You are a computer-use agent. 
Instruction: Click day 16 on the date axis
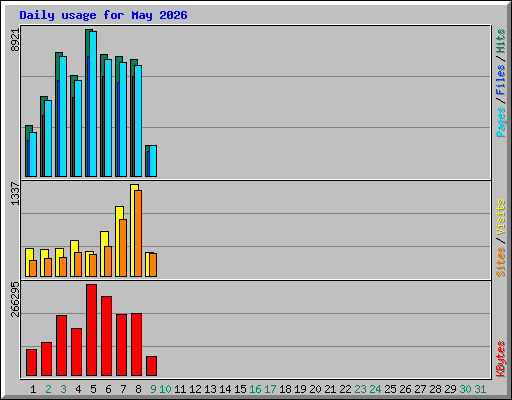255,389
